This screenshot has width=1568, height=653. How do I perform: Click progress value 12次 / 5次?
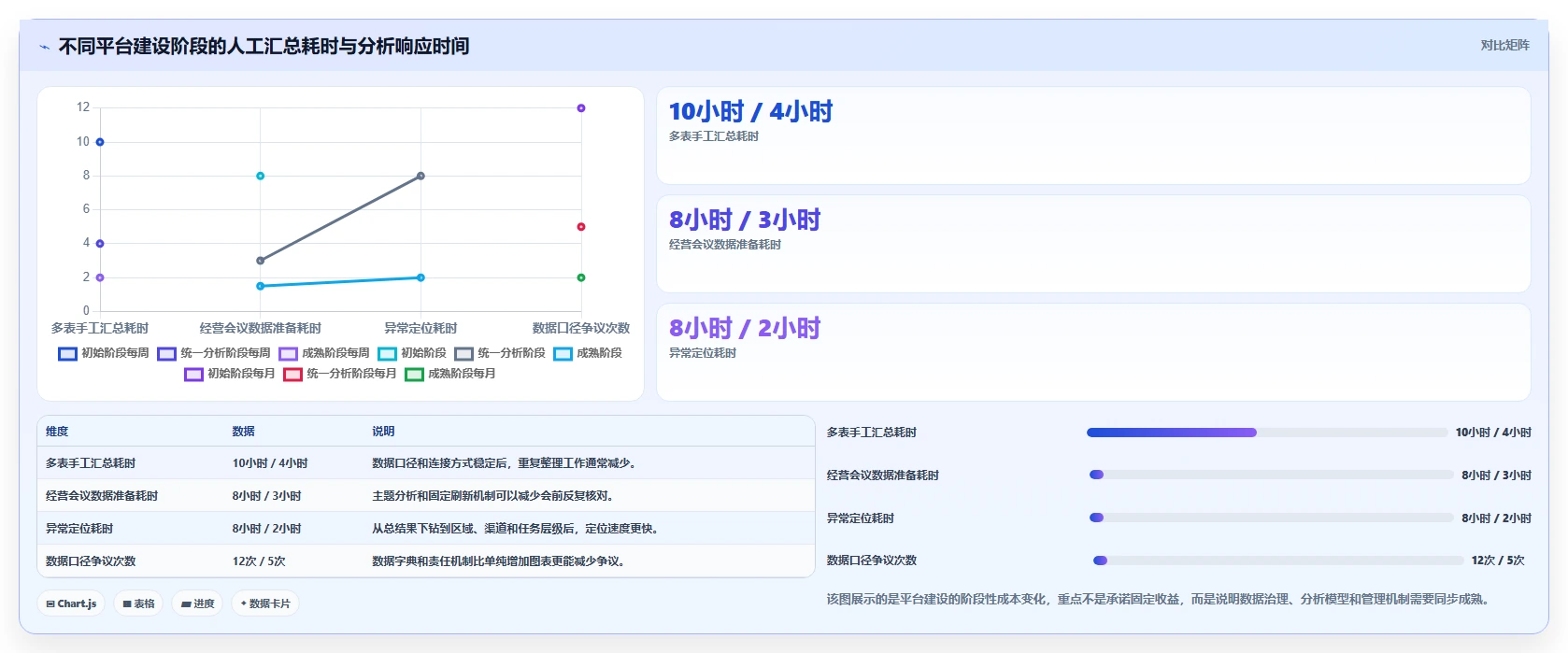(1498, 561)
